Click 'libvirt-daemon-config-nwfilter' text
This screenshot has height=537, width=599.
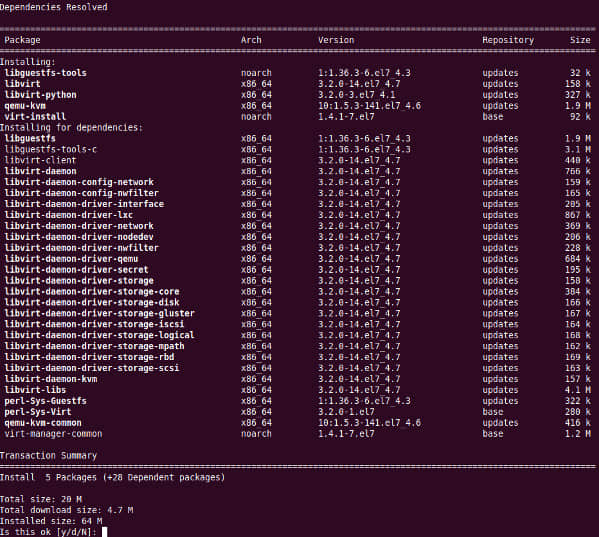click(81, 193)
